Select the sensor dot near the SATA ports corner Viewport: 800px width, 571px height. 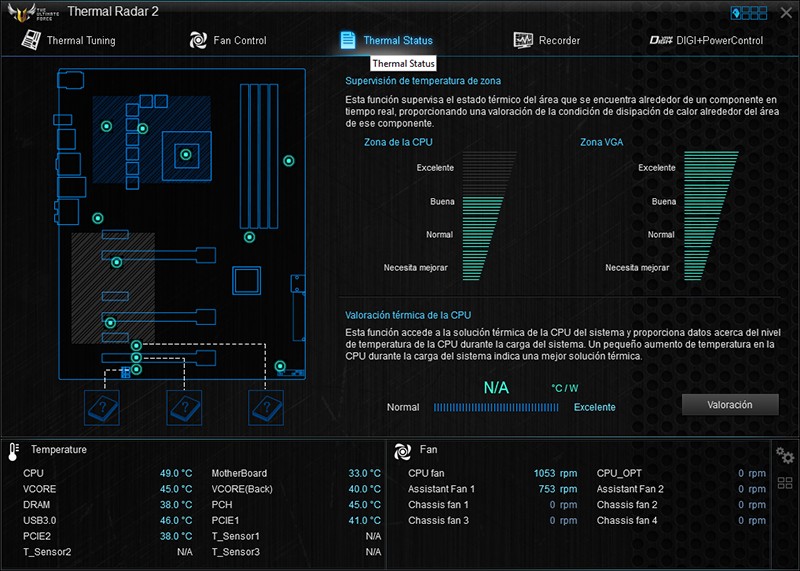[280, 366]
